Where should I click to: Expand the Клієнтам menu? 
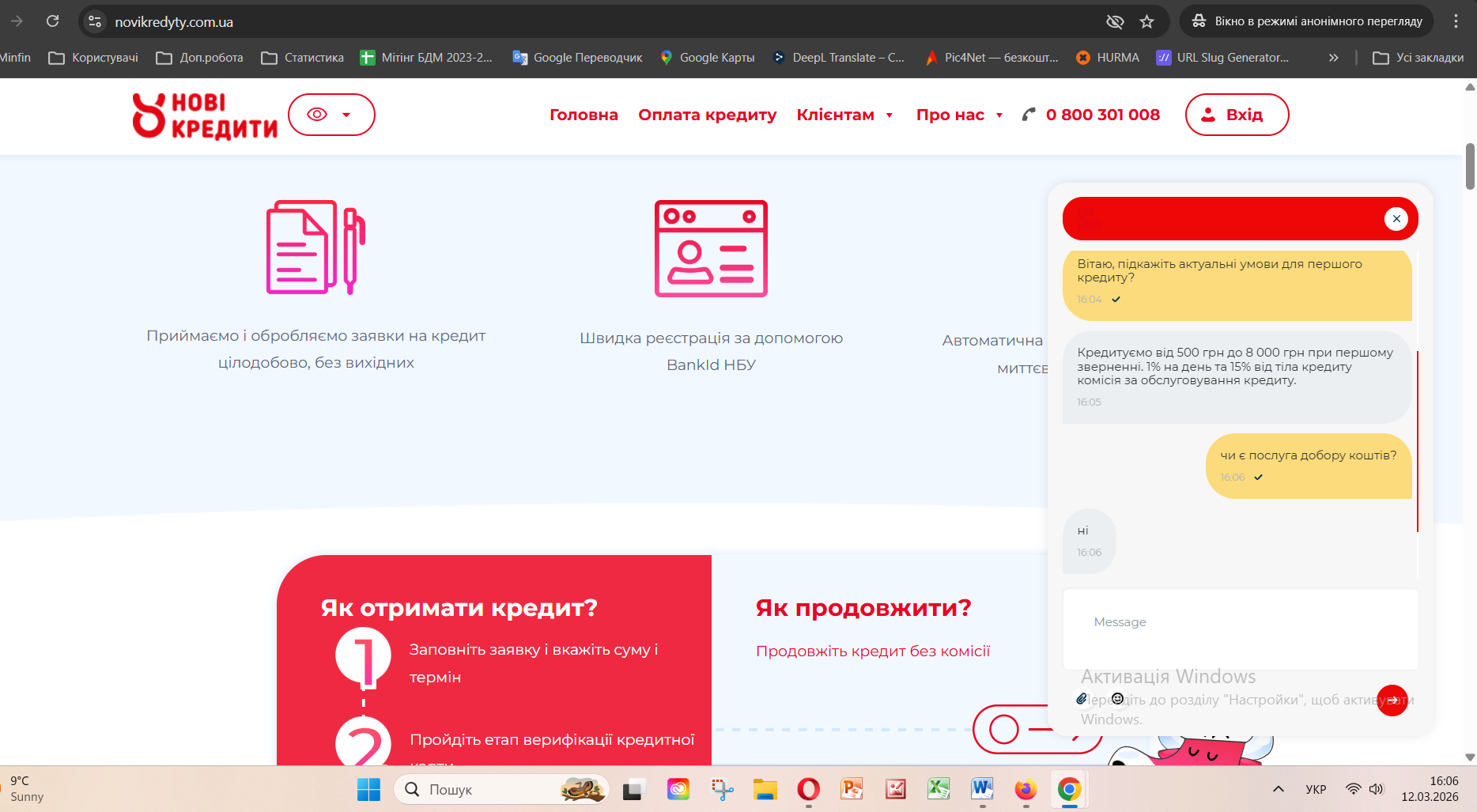click(844, 115)
